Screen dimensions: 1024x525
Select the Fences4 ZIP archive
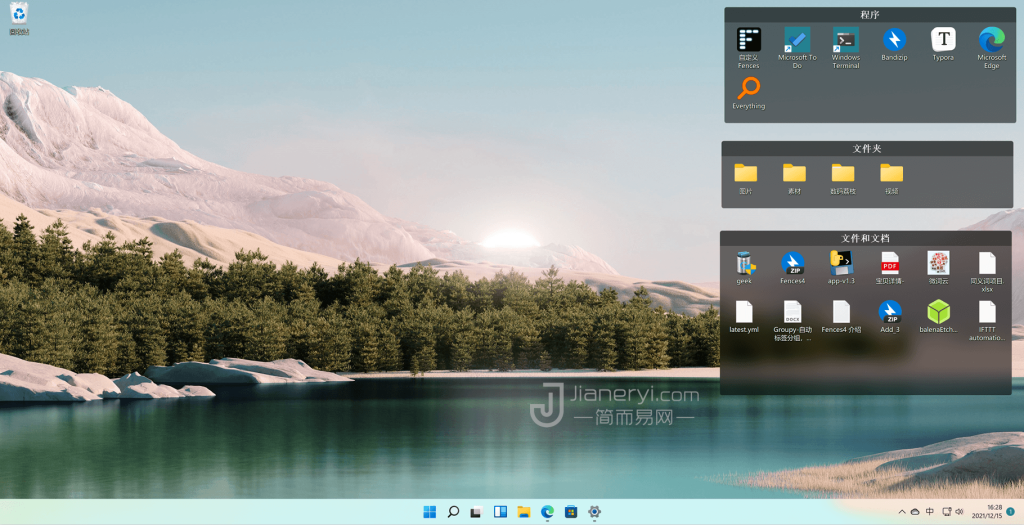pyautogui.click(x=793, y=263)
